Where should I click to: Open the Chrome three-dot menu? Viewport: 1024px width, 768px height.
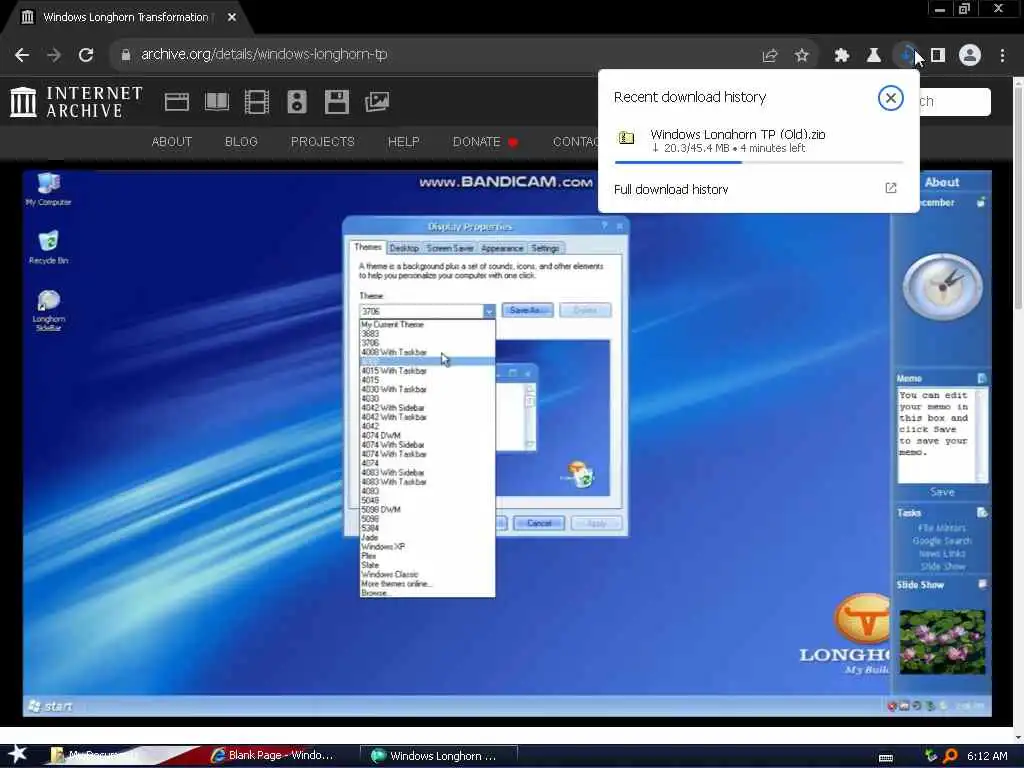tap(1002, 56)
